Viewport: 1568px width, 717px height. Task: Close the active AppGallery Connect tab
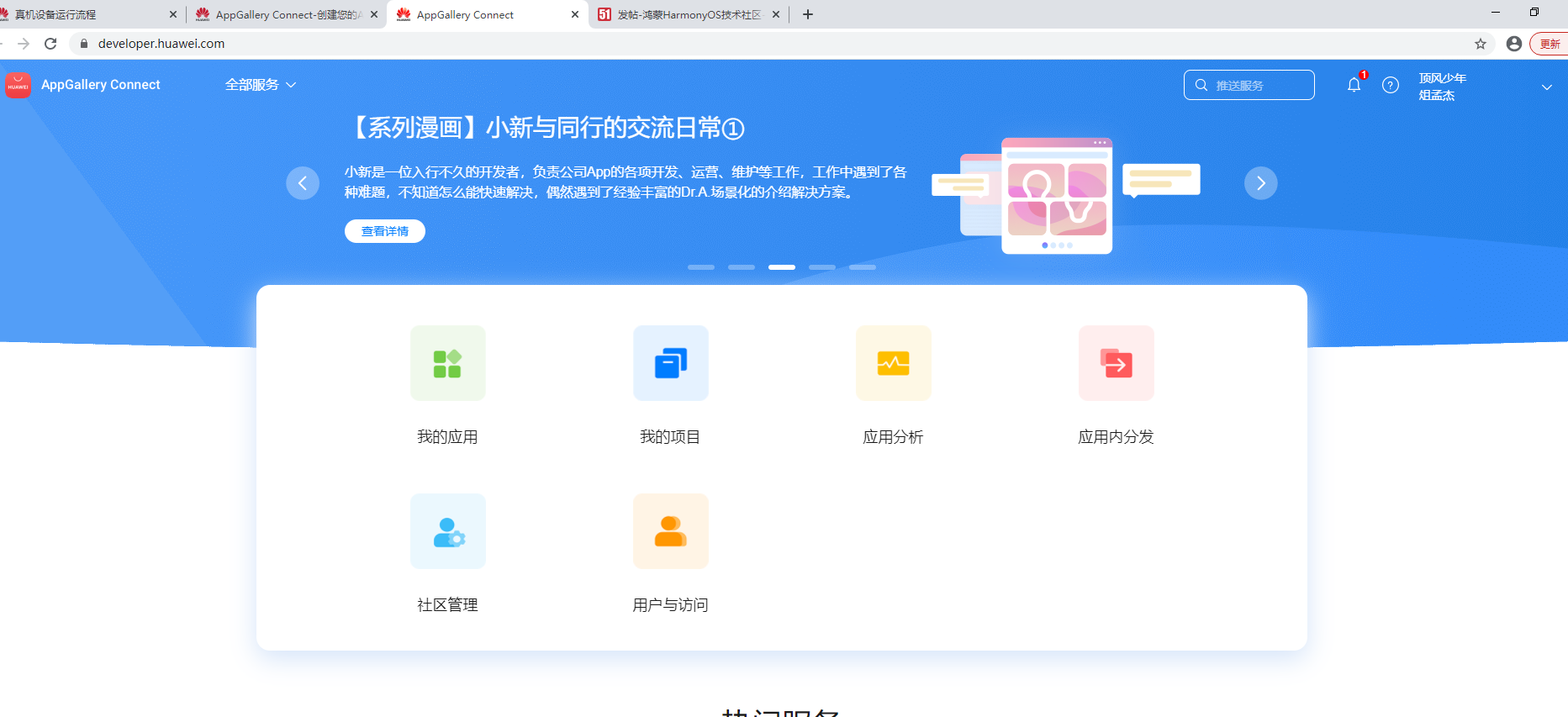click(575, 14)
